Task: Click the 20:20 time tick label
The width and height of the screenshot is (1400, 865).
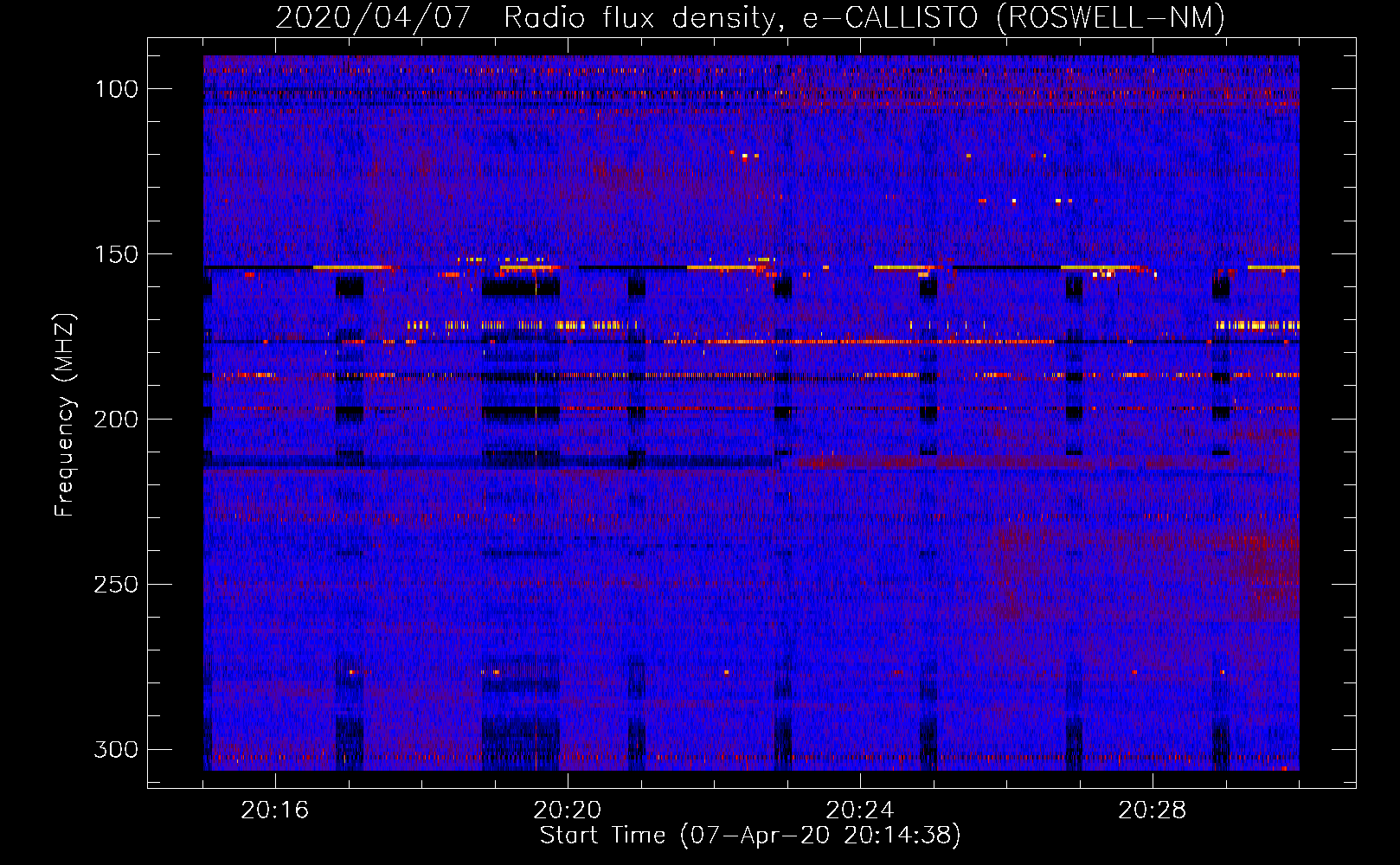Action: (568, 811)
